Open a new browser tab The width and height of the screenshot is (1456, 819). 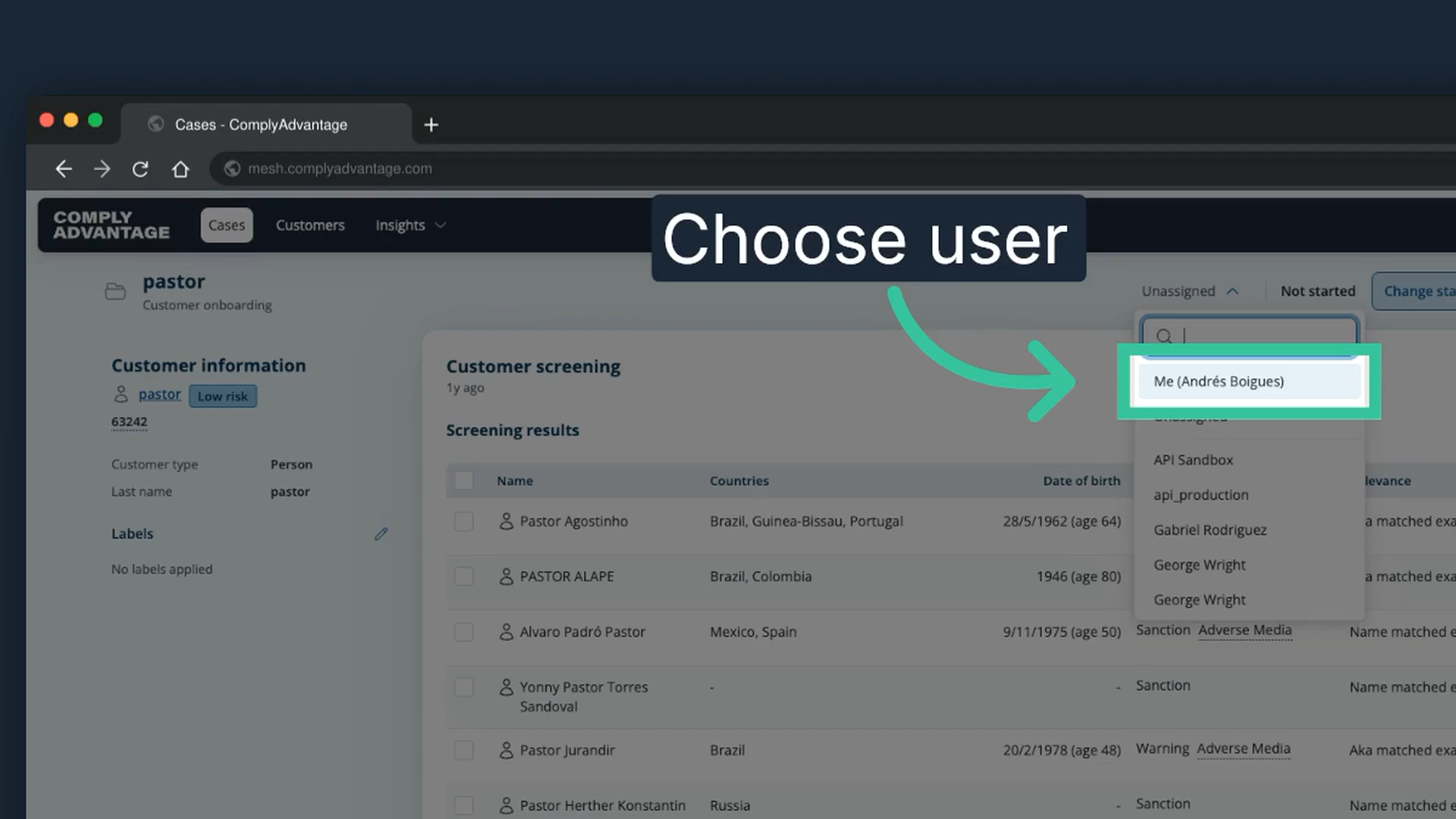431,125
